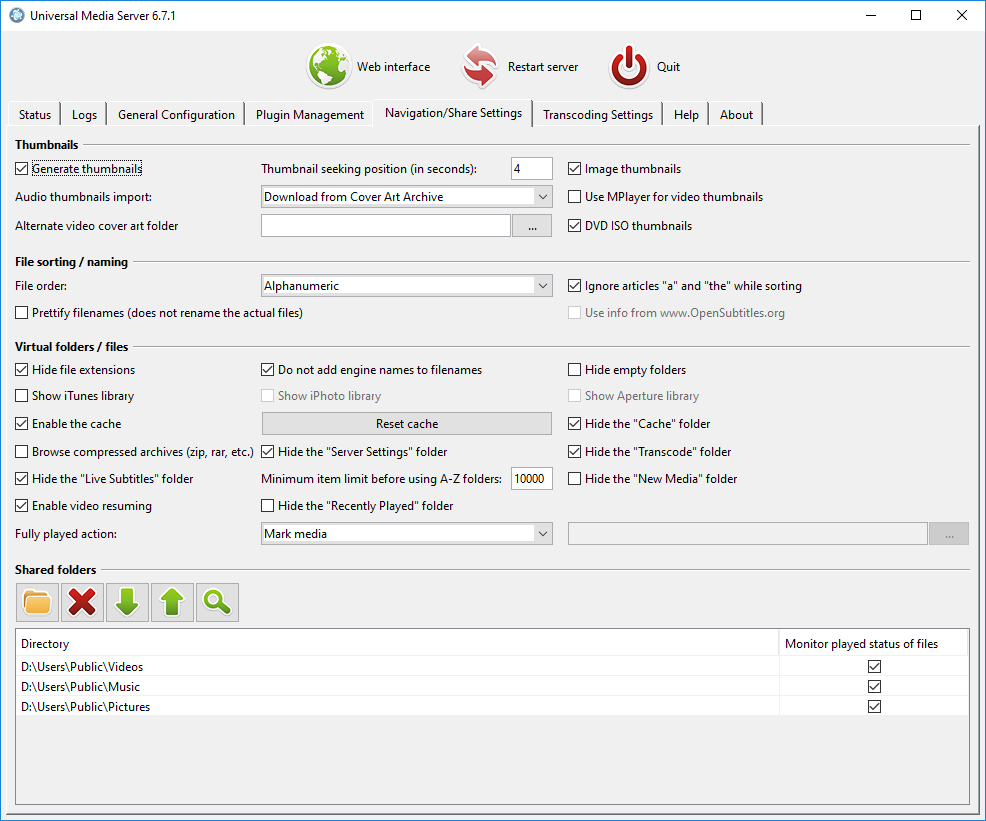Open the File order Alphanumeric dropdown
The width and height of the screenshot is (986, 821).
[406, 285]
